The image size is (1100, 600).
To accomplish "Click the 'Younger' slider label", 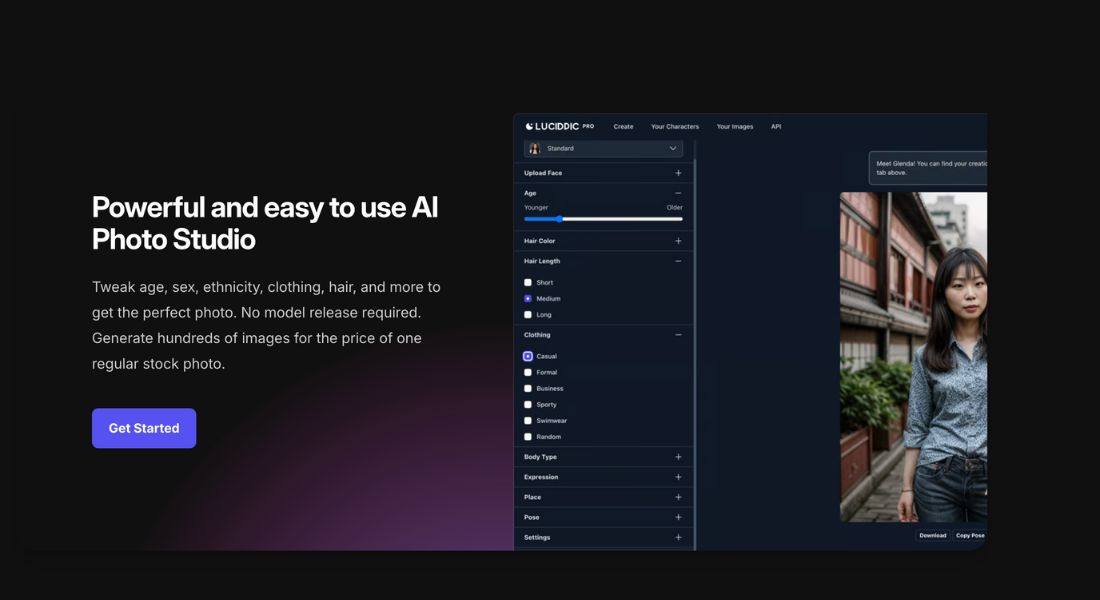I will (536, 208).
